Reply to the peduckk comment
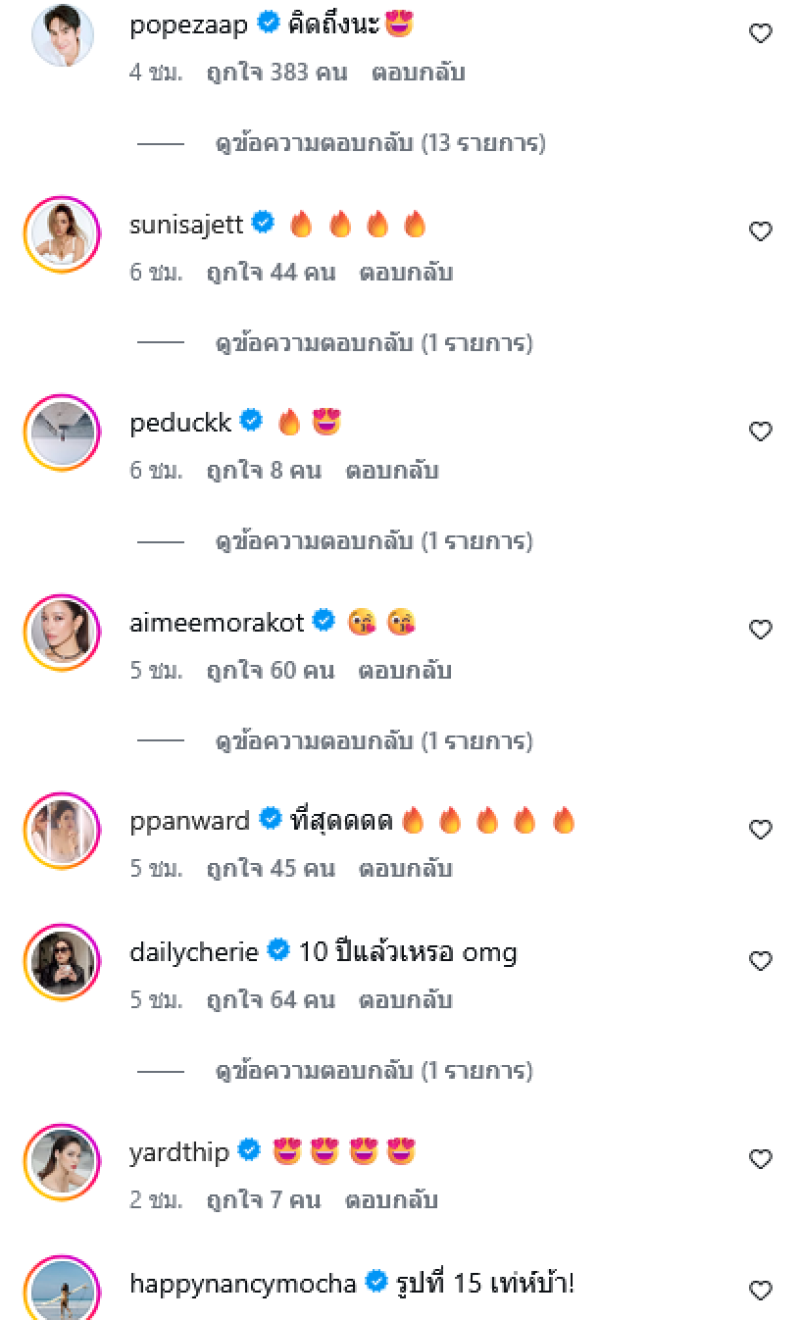The width and height of the screenshot is (800, 1320). (392, 471)
